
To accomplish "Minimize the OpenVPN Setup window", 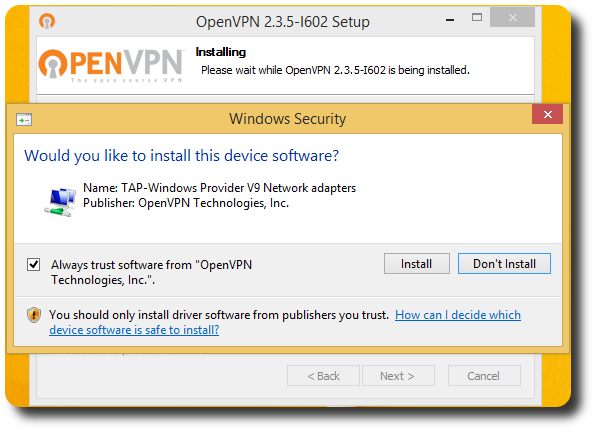I will [450, 19].
